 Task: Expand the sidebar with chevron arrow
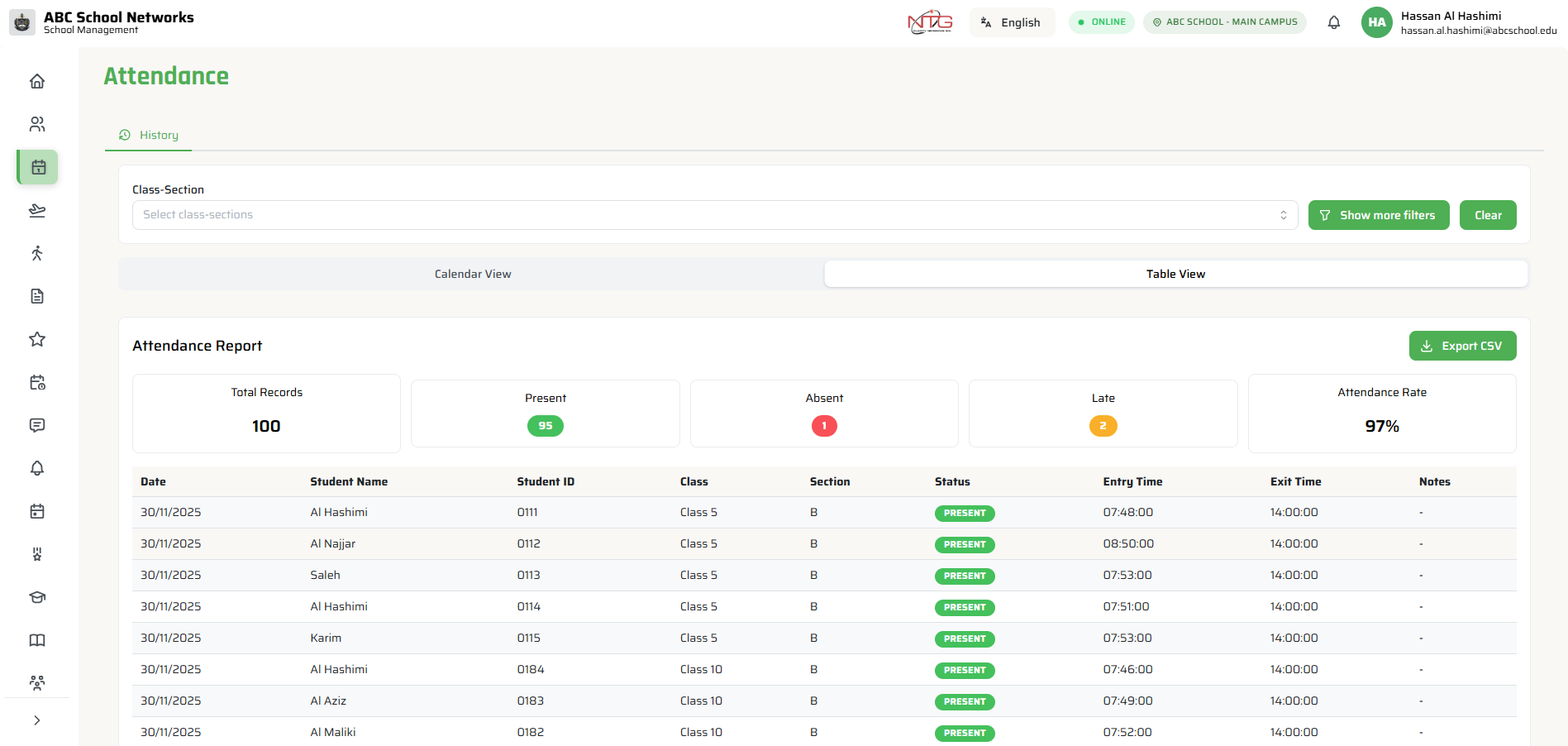pyautogui.click(x=37, y=720)
